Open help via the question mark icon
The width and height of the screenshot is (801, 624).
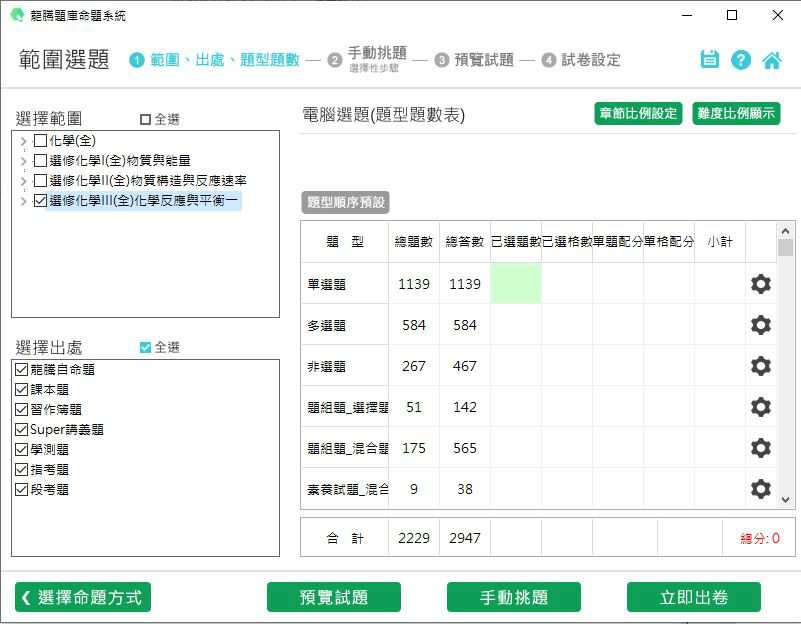[741, 60]
